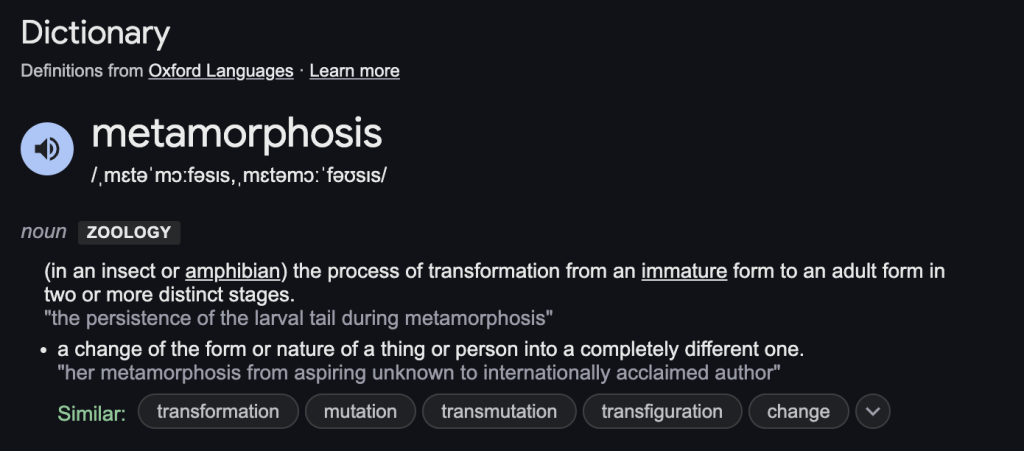
Task: Click the Learn more link
Action: click(x=354, y=71)
